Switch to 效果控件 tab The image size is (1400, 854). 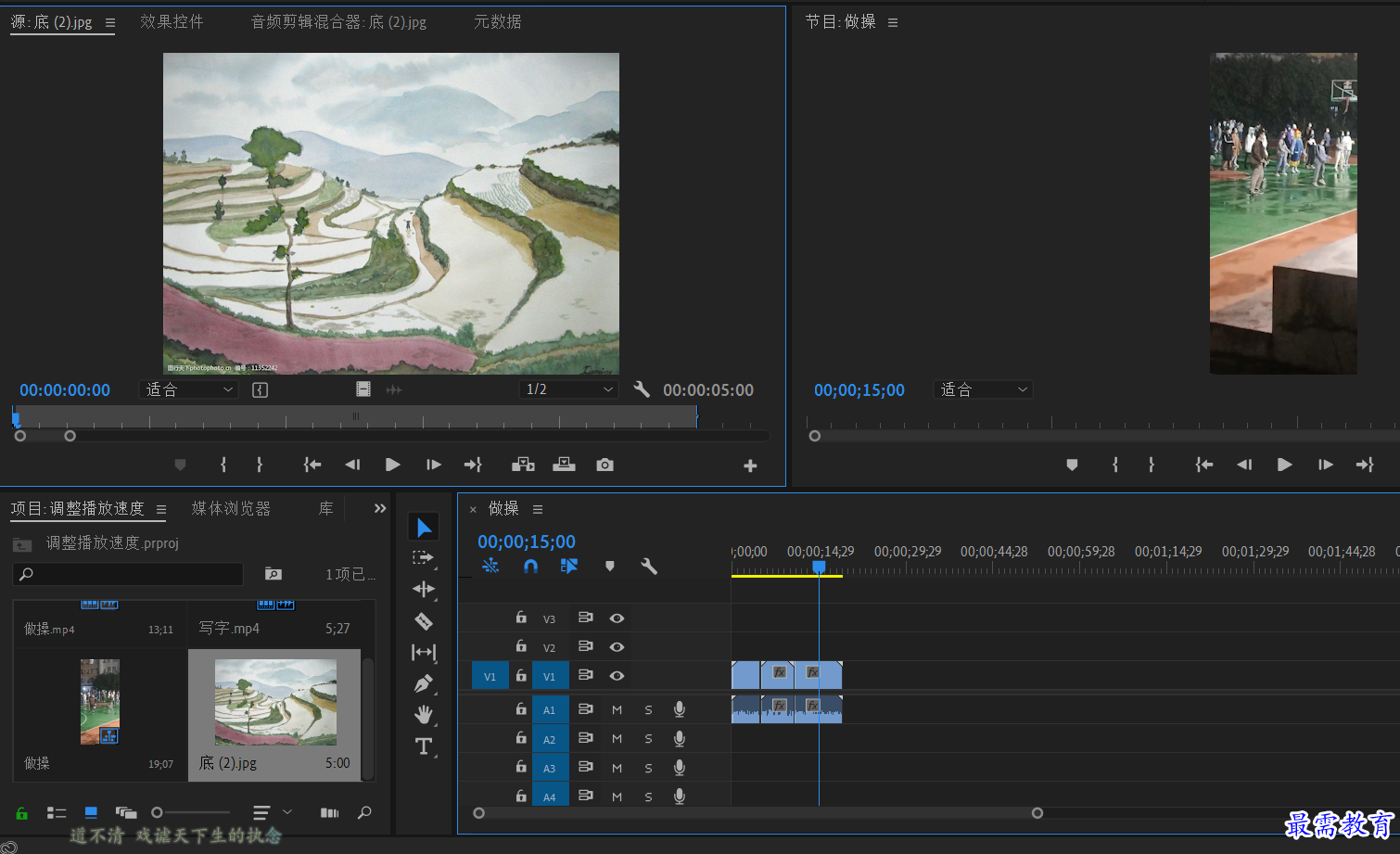pos(172,21)
